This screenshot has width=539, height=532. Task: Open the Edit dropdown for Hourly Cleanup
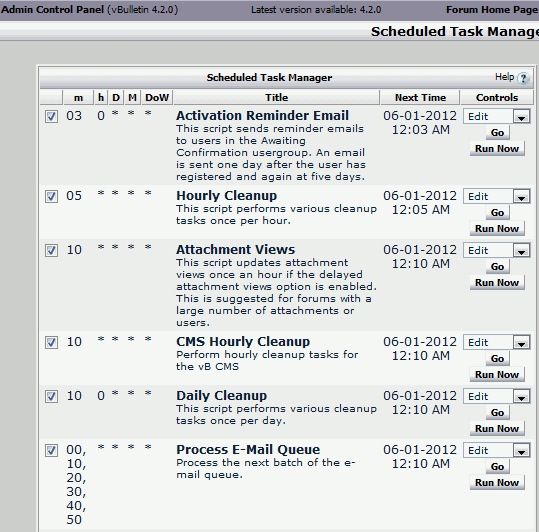[496, 196]
